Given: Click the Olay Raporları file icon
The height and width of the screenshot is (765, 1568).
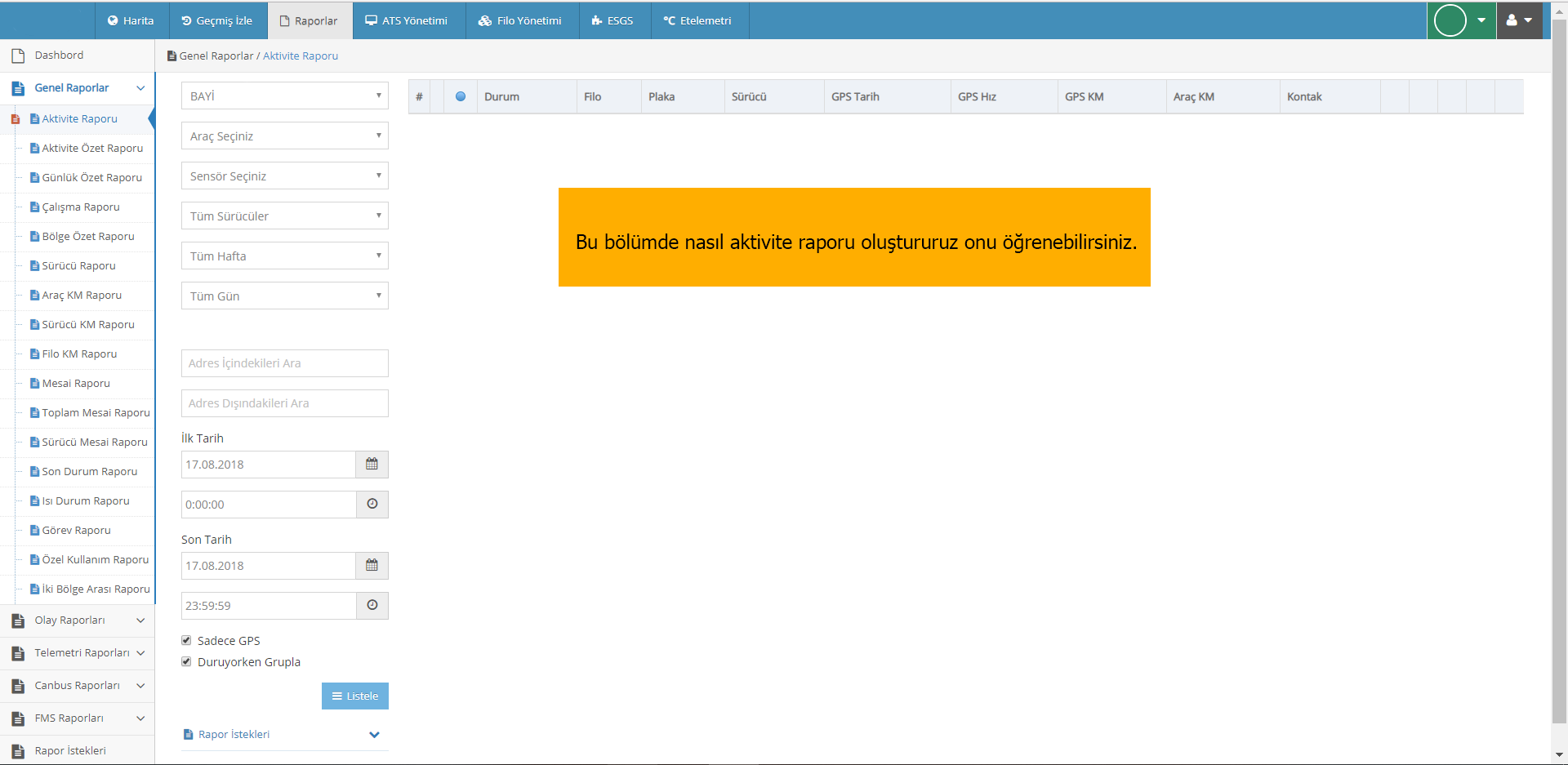Looking at the screenshot, I should (18, 620).
